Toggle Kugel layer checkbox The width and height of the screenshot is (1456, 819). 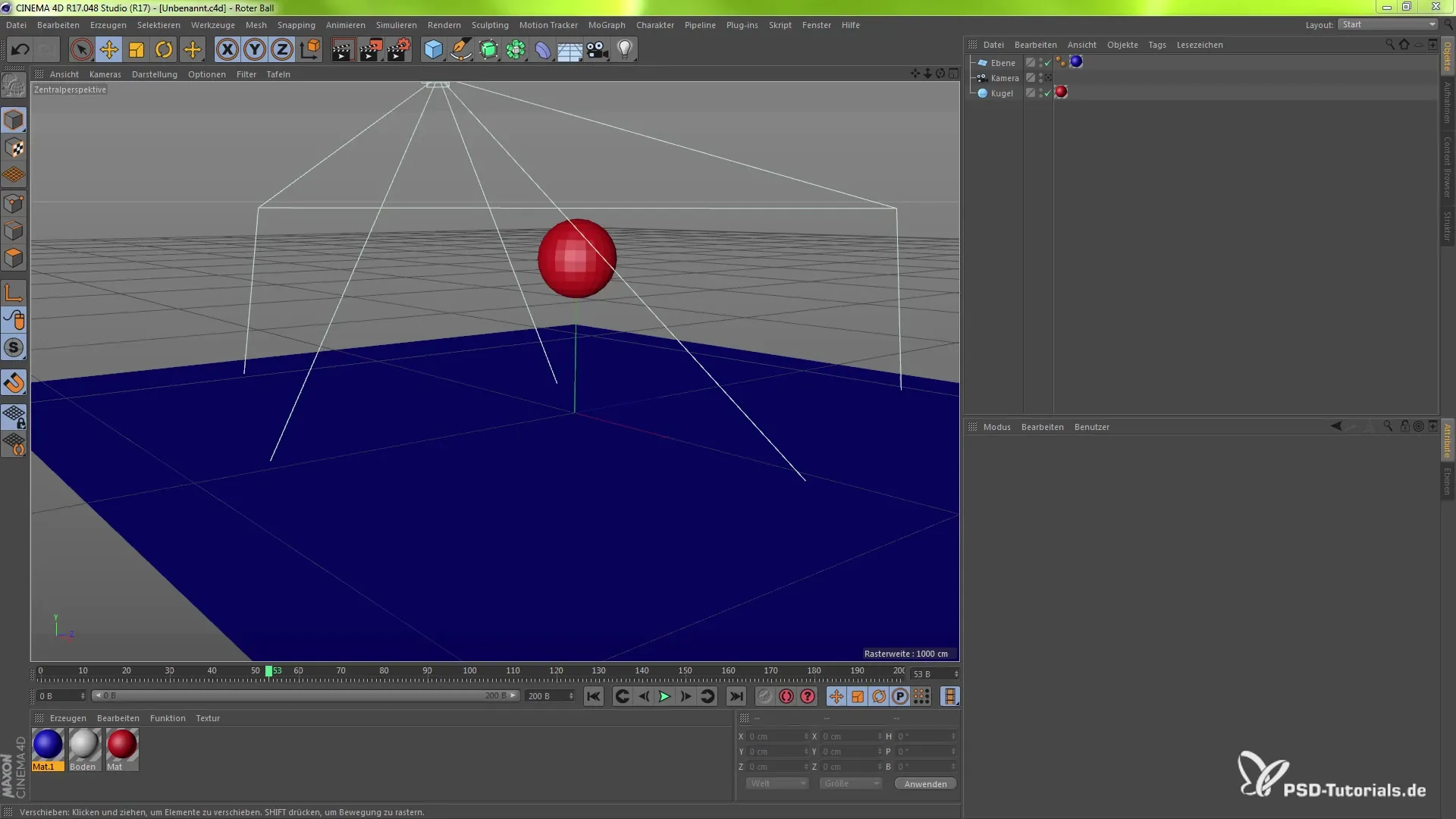point(1030,93)
